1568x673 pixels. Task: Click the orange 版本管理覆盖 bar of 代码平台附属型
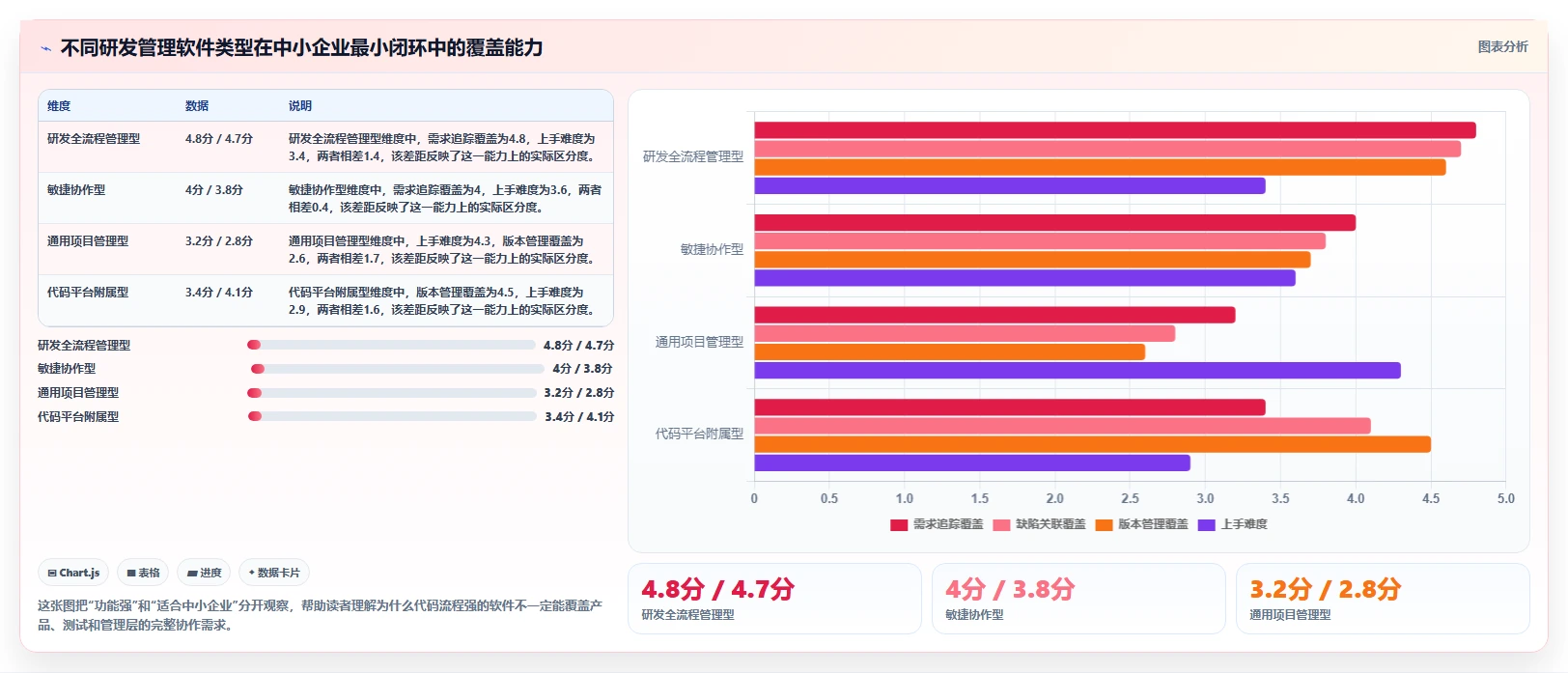[x=1092, y=444]
